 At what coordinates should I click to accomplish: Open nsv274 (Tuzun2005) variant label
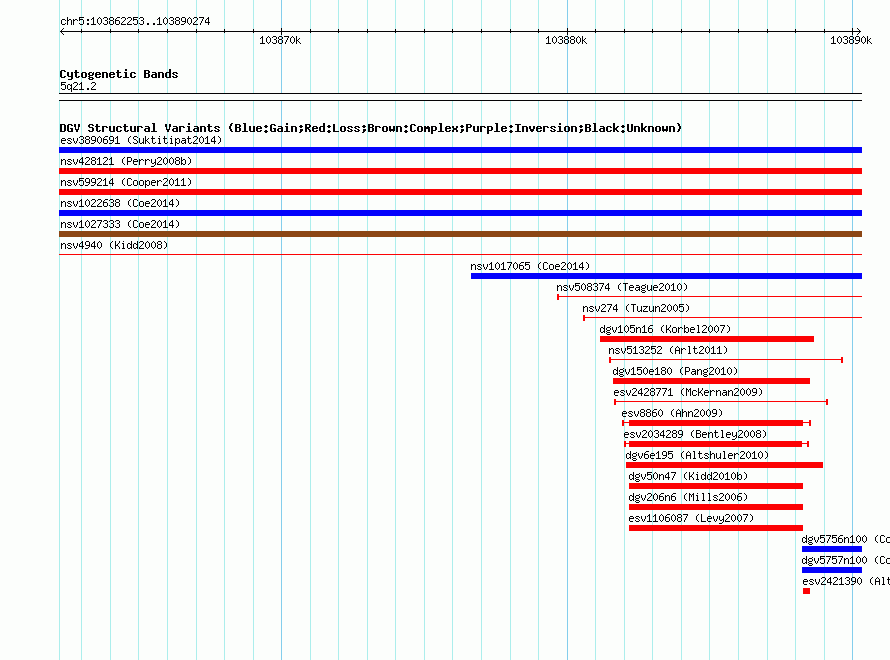click(x=636, y=308)
